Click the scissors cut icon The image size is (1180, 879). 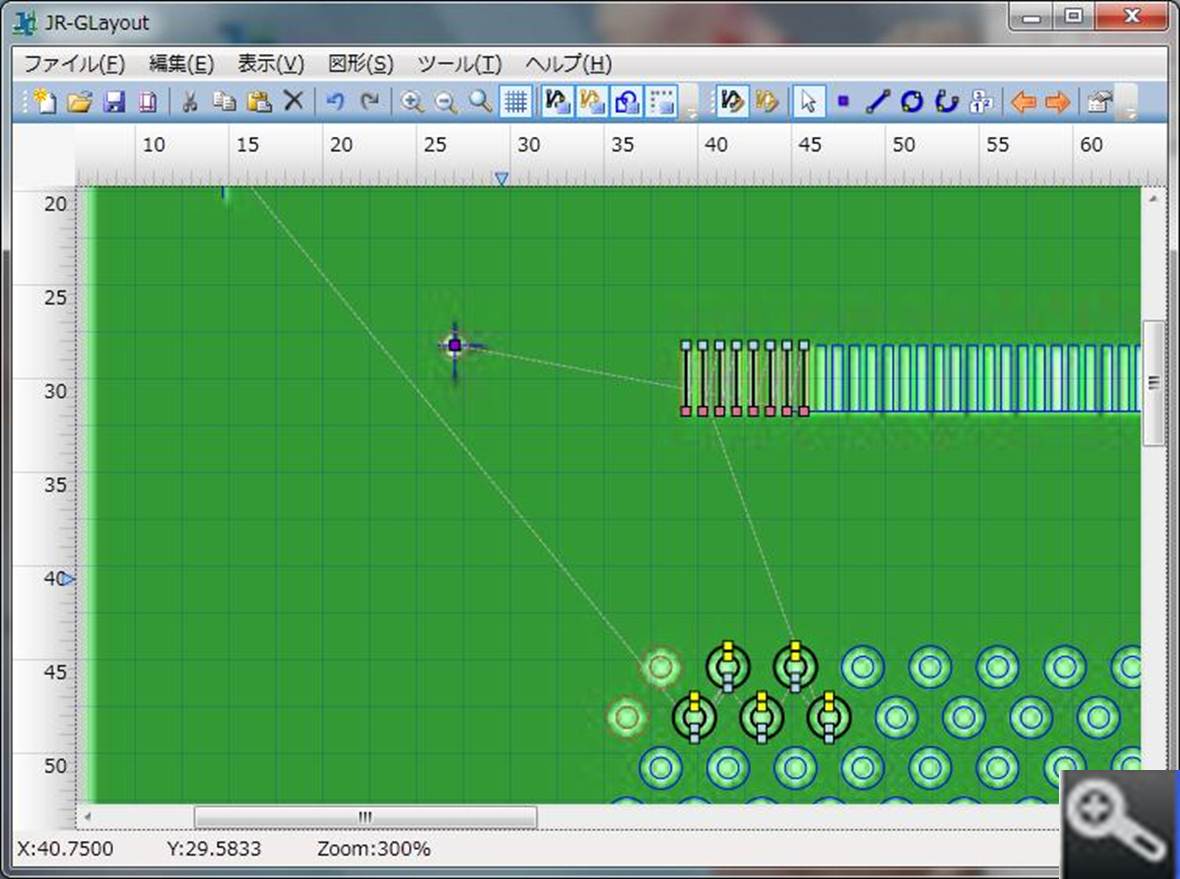pyautogui.click(x=190, y=101)
